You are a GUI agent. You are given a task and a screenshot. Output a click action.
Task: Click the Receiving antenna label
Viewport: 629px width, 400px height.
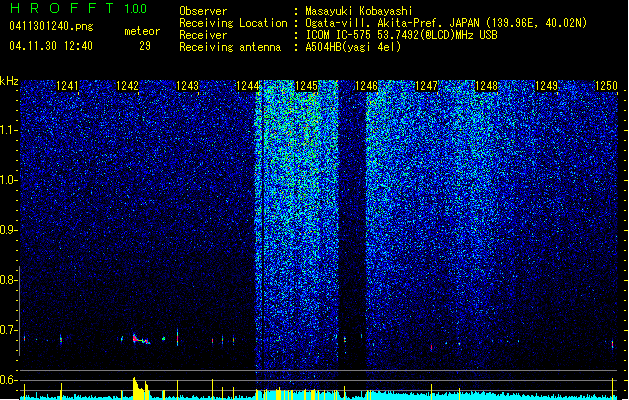[x=230, y=47]
